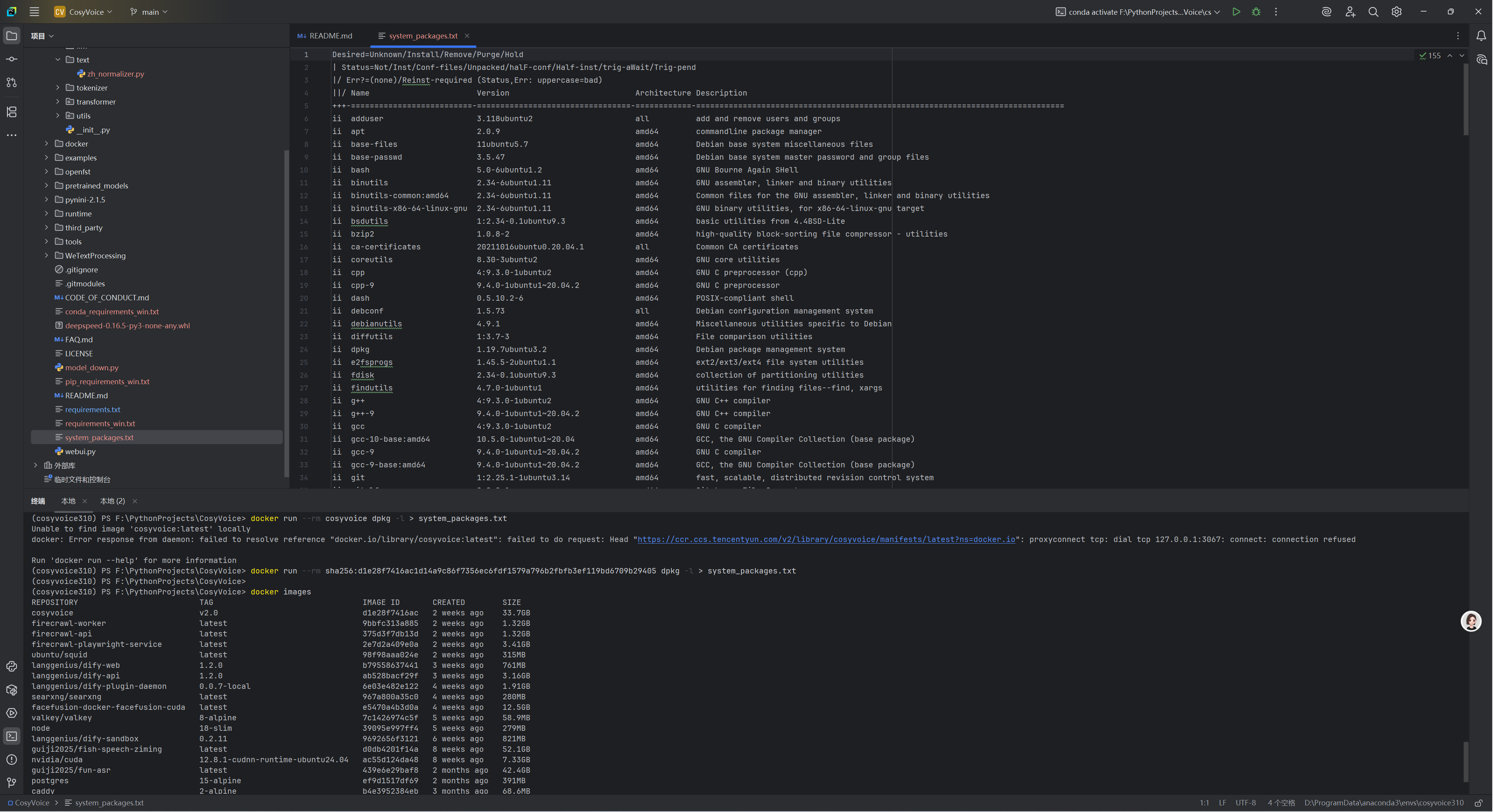Expand the docker folder in tree

click(x=47, y=144)
